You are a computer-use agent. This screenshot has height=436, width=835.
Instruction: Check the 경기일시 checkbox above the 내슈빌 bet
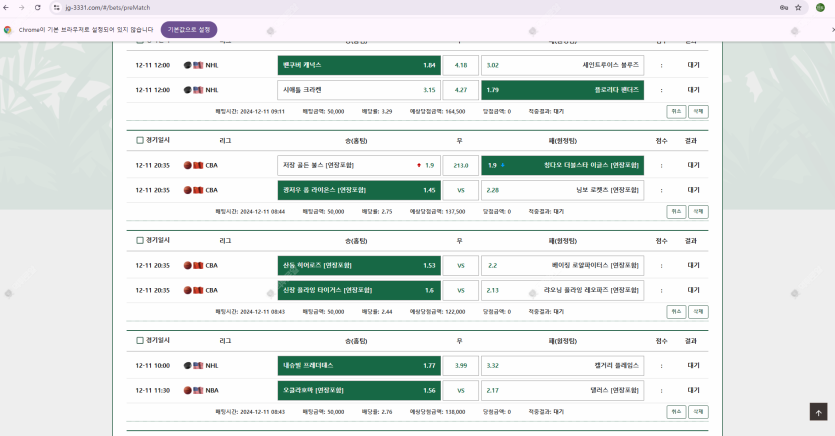click(x=139, y=340)
